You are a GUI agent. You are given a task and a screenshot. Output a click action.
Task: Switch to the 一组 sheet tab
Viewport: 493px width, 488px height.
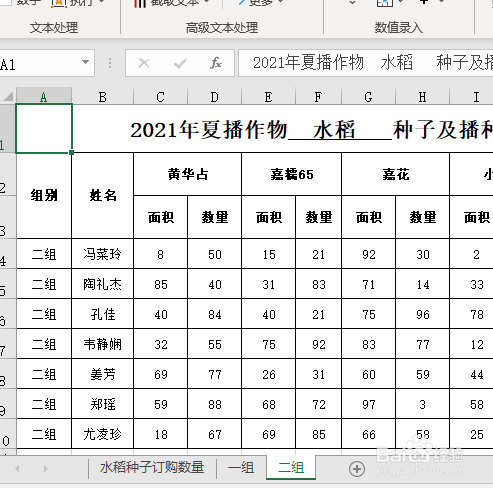[241, 468]
